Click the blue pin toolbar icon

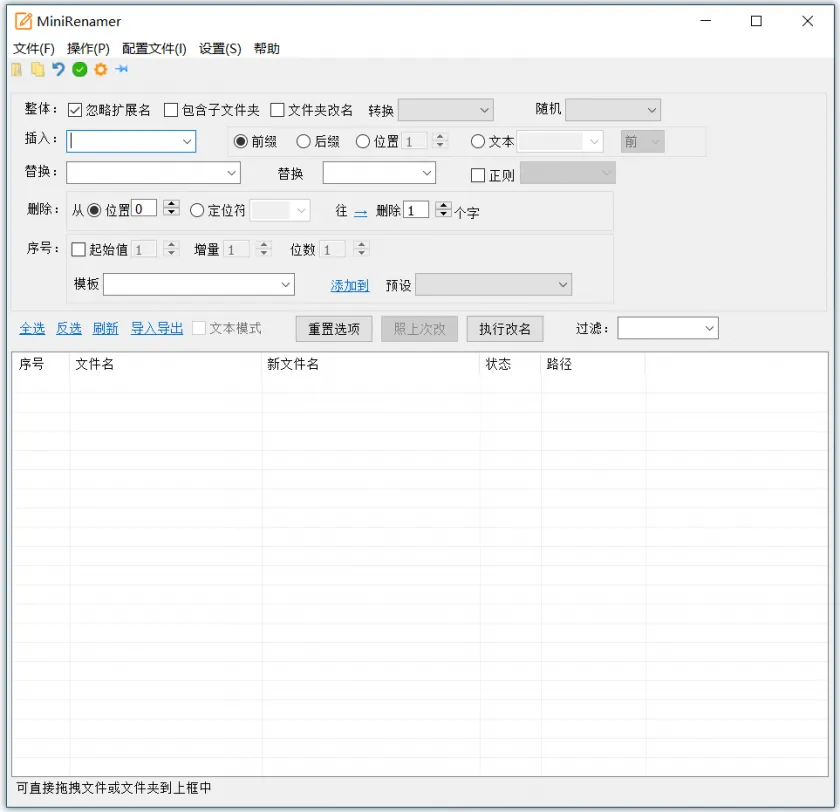tap(122, 69)
